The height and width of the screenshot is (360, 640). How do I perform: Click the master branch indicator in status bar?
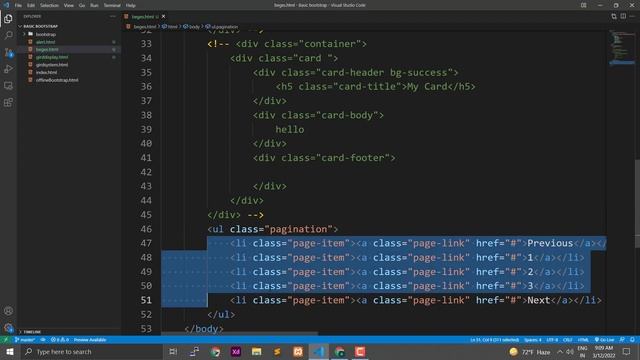pyautogui.click(x=25, y=340)
